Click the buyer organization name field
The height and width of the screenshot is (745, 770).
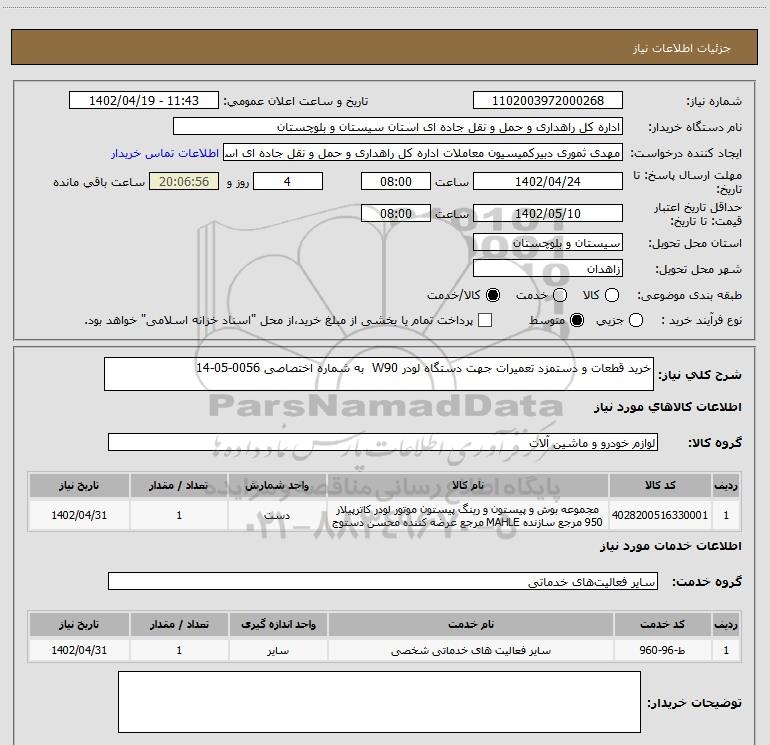click(398, 126)
